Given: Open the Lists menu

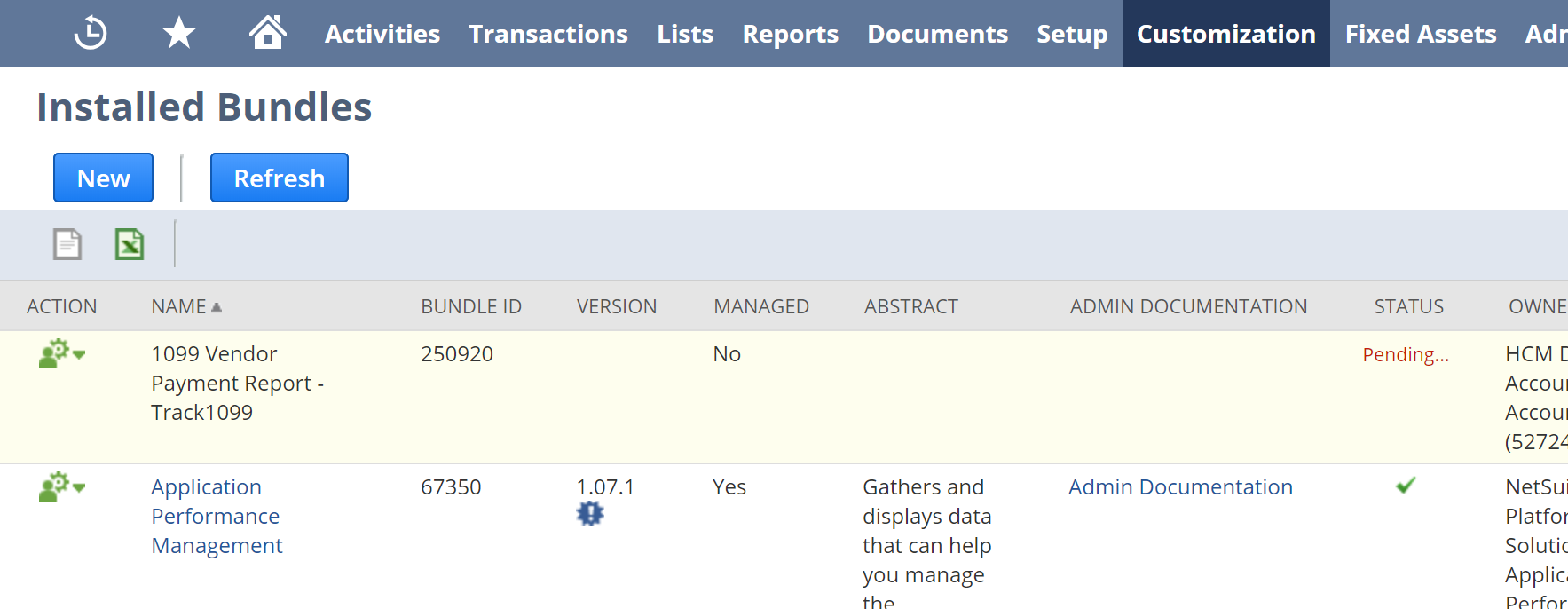Looking at the screenshot, I should pyautogui.click(x=685, y=34).
